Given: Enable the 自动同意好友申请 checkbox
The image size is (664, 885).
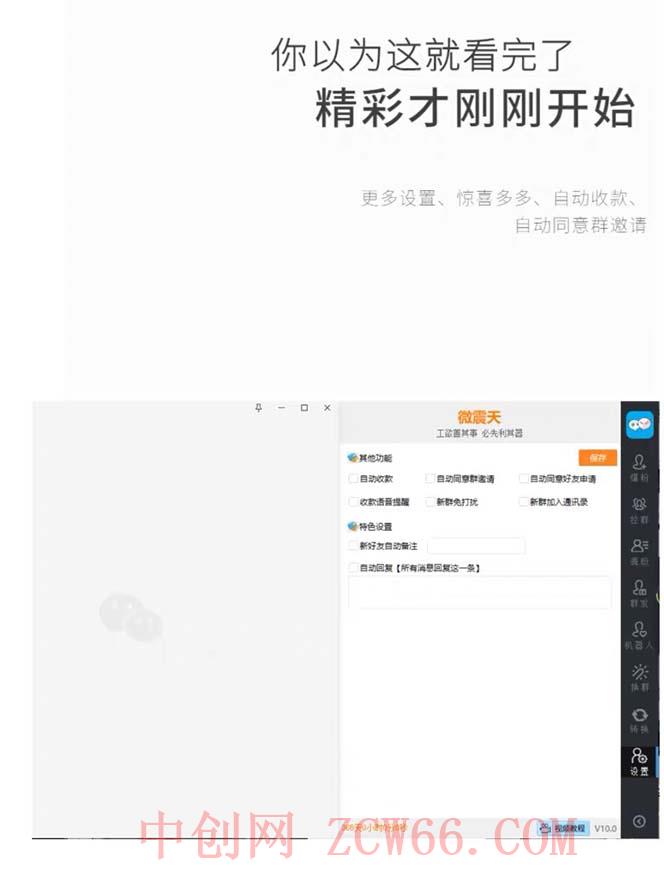Looking at the screenshot, I should tap(523, 479).
